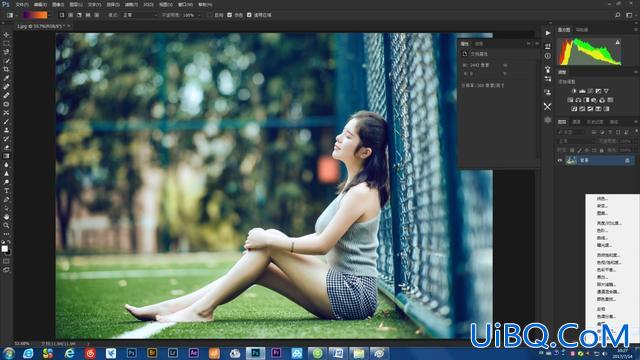Choose 纯色 (Solid Color) in popup menu
Image resolution: width=640 pixels, height=360 pixels.
(x=602, y=198)
